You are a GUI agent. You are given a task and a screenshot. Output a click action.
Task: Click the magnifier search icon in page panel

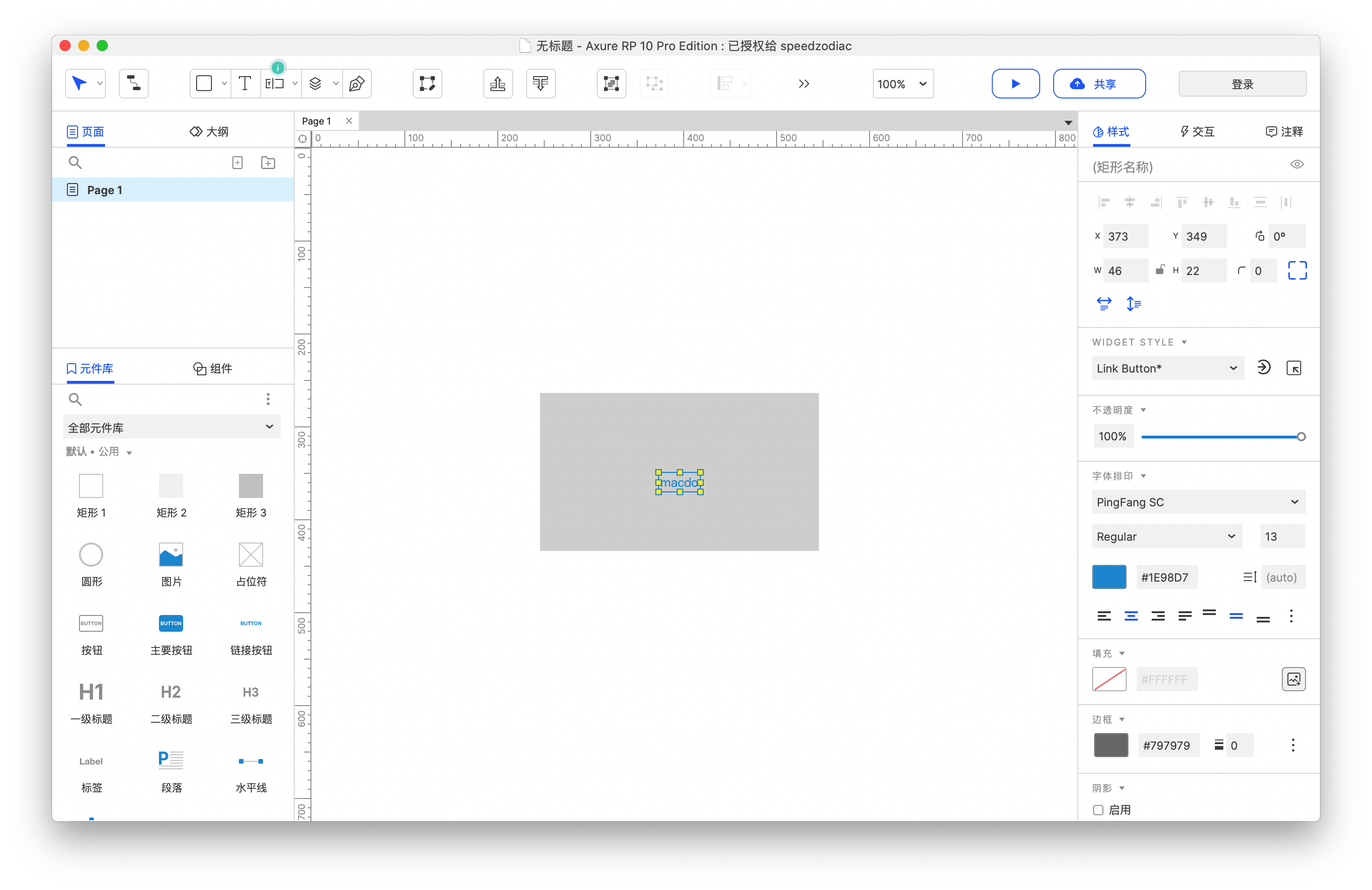point(75,163)
